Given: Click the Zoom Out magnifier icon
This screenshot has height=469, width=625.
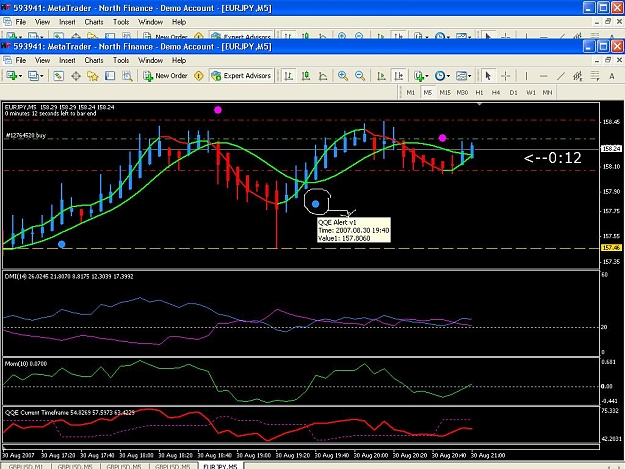Looking at the screenshot, I should 360,76.
